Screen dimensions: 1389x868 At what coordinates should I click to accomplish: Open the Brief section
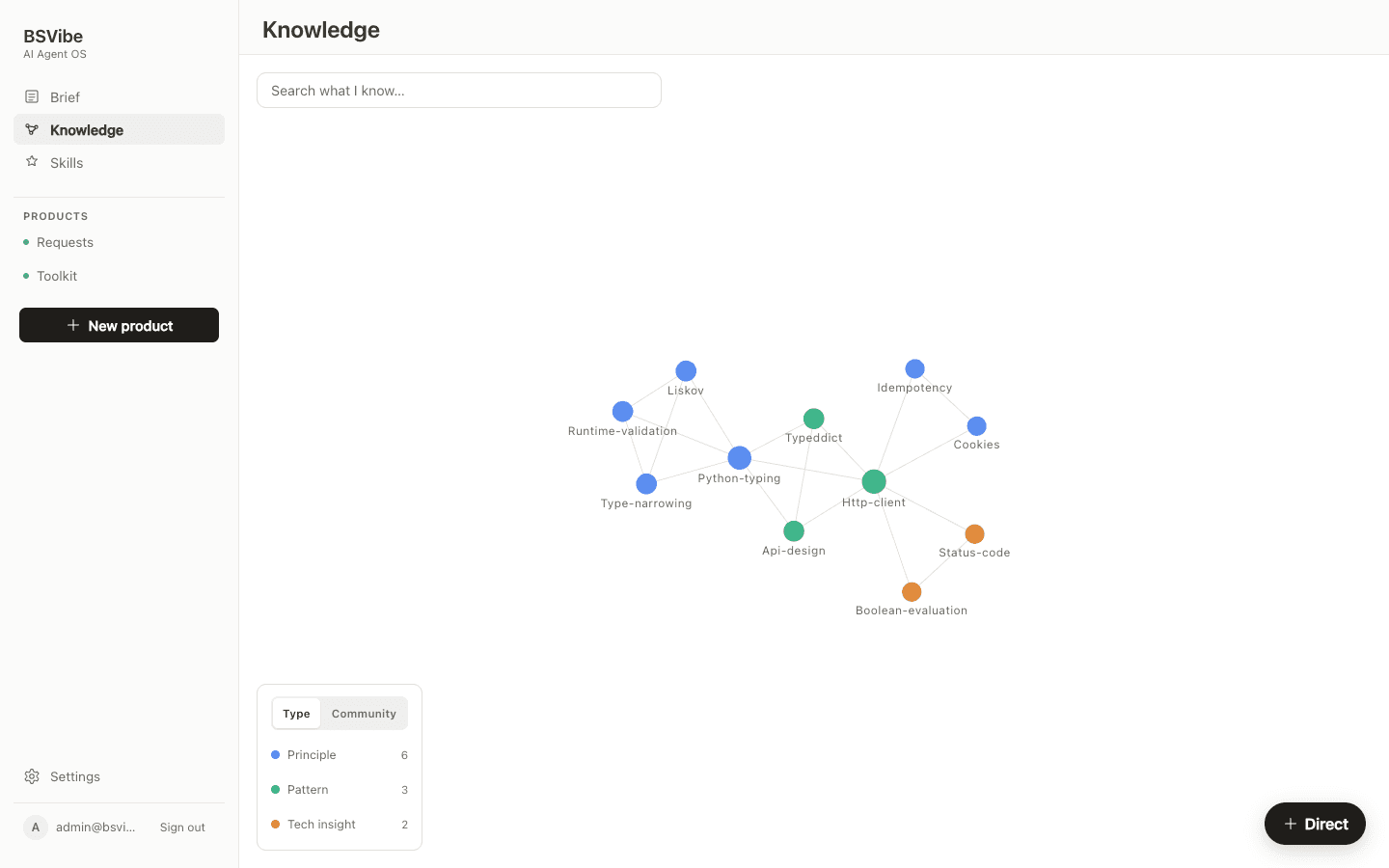pyautogui.click(x=119, y=96)
